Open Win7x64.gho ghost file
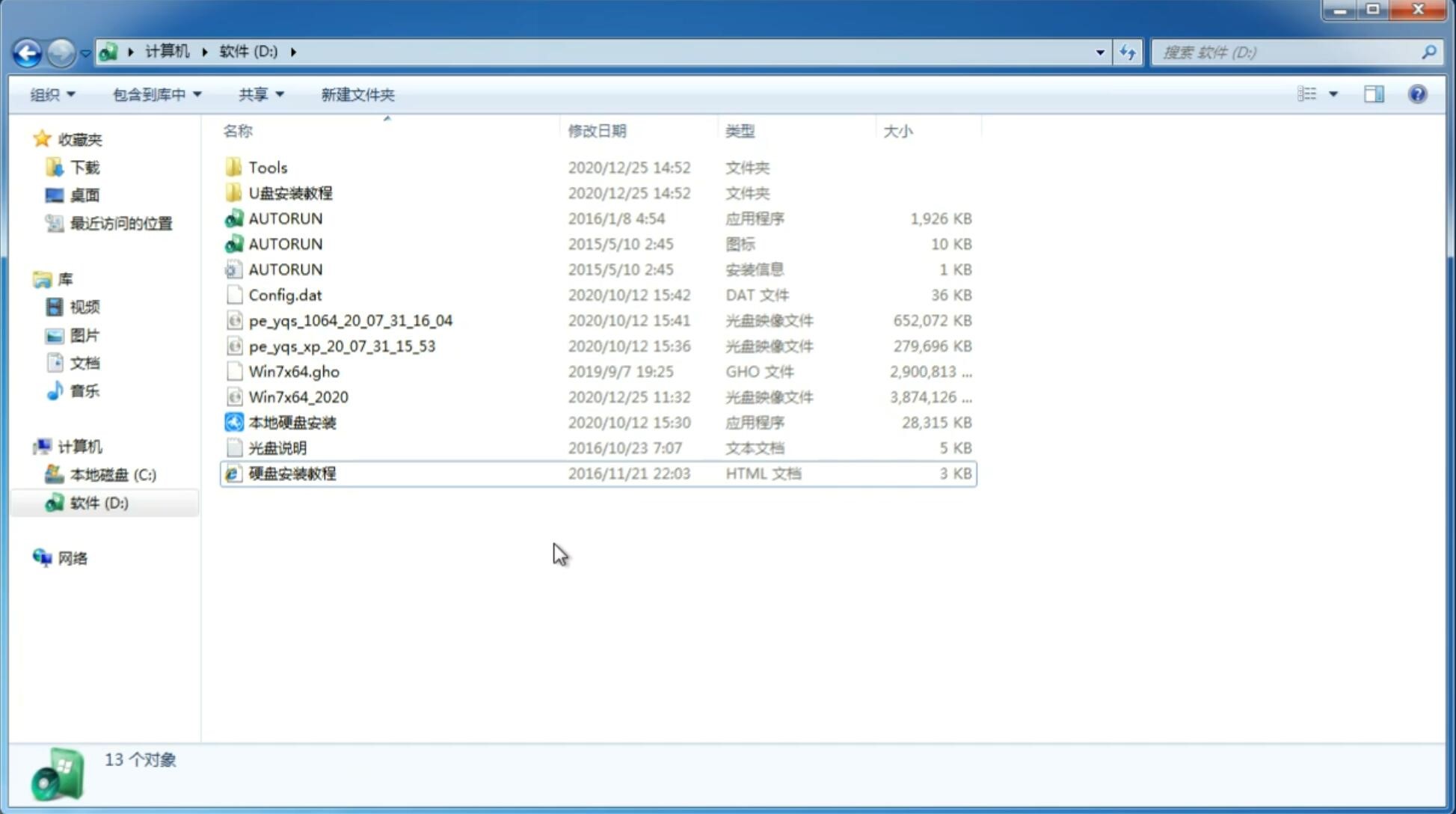 tap(294, 371)
